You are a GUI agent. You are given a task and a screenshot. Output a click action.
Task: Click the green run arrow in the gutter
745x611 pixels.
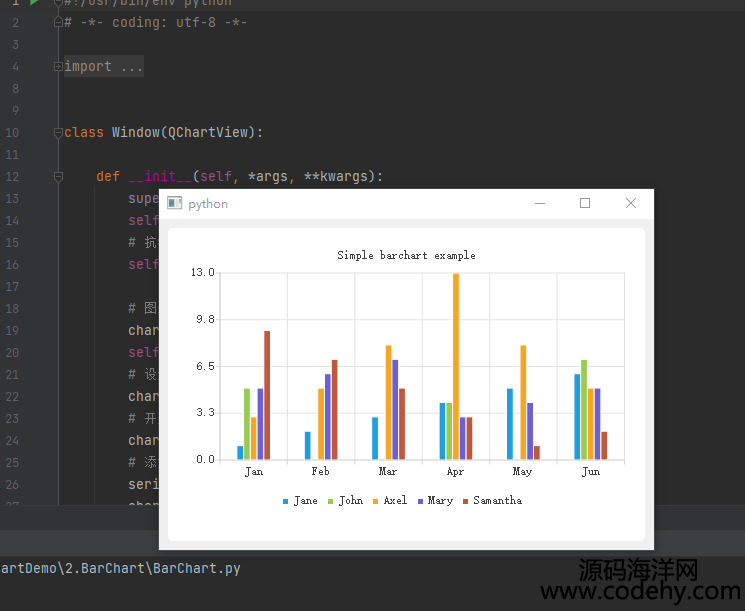[34, 3]
